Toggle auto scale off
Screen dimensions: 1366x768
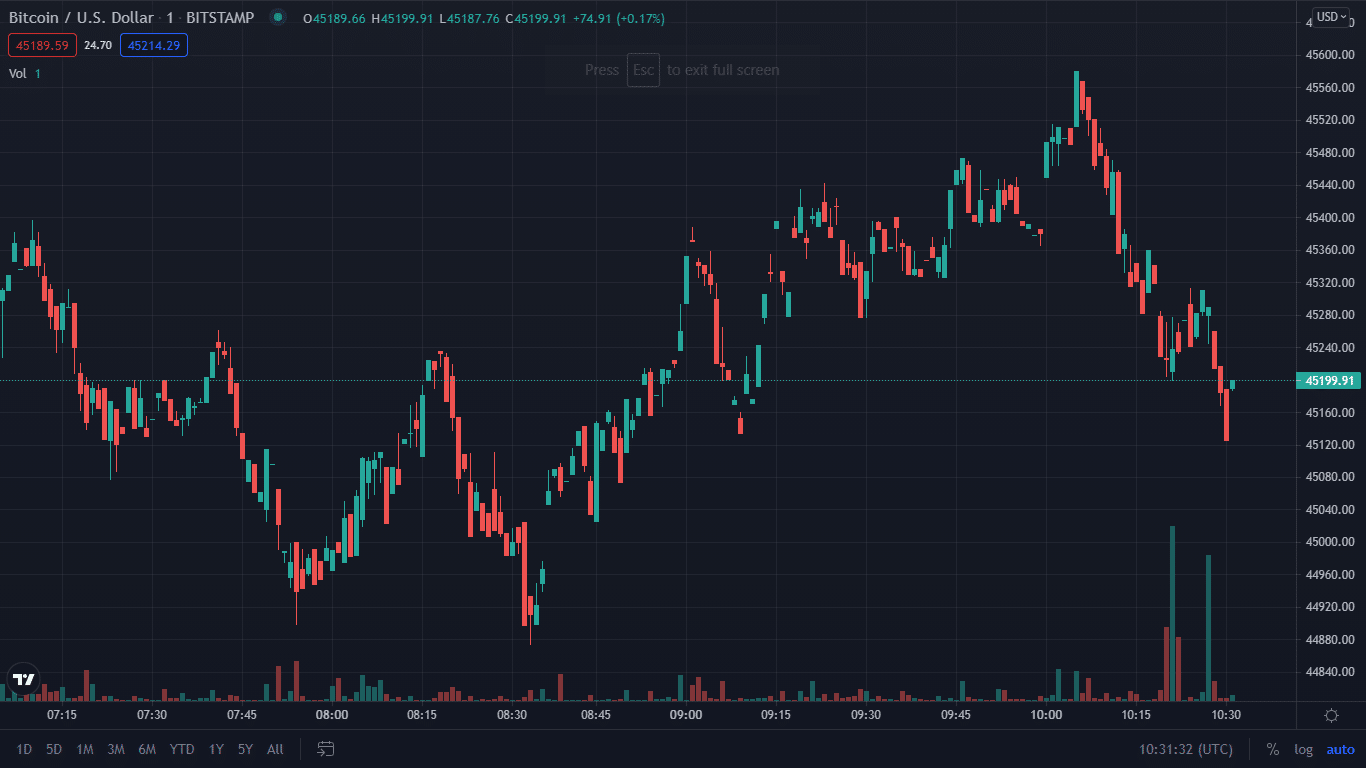(1340, 749)
